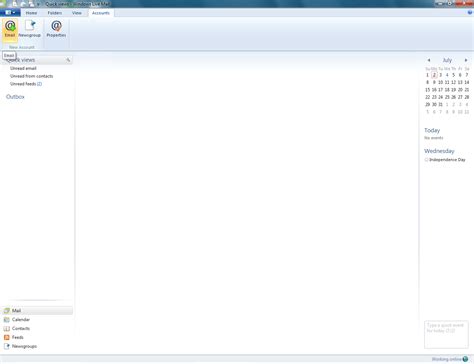Select July 28 in the calendar

(467, 97)
